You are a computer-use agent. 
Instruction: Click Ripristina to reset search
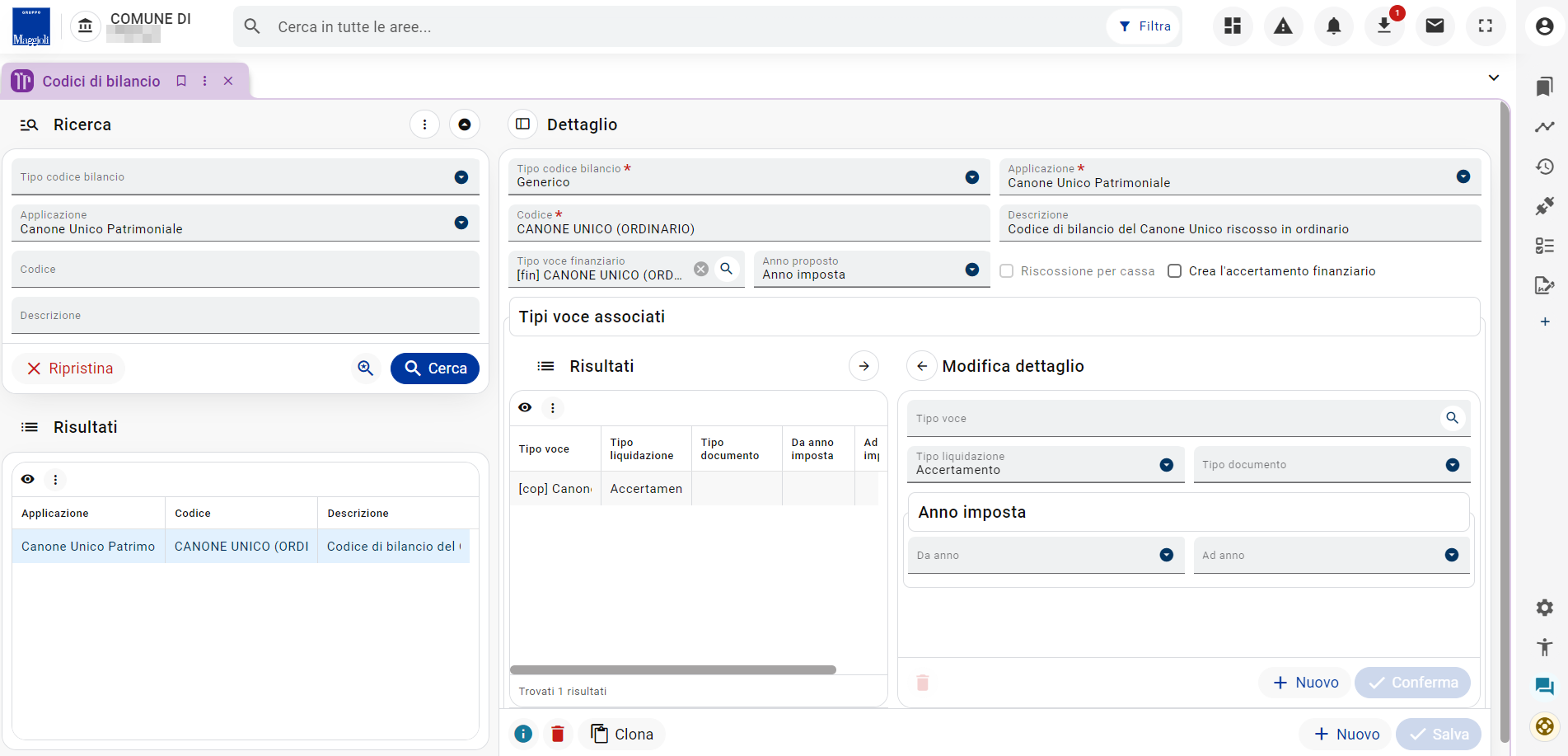(69, 368)
